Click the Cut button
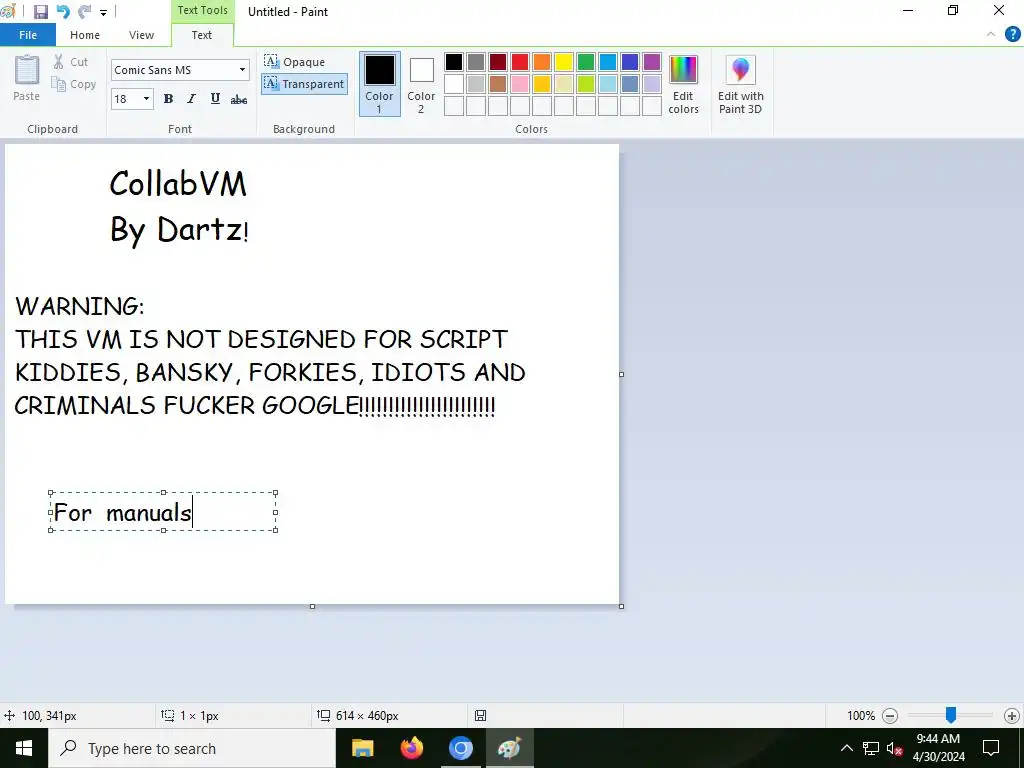Image resolution: width=1024 pixels, height=768 pixels. coord(71,62)
